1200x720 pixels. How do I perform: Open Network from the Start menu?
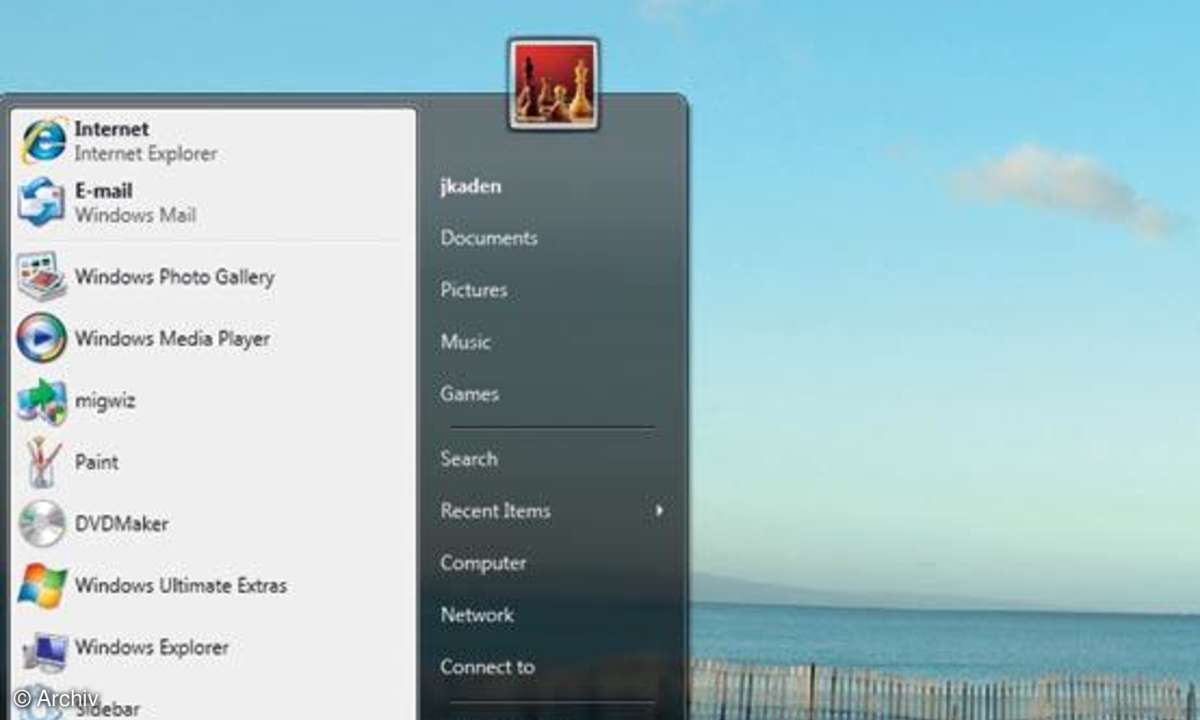tap(477, 615)
